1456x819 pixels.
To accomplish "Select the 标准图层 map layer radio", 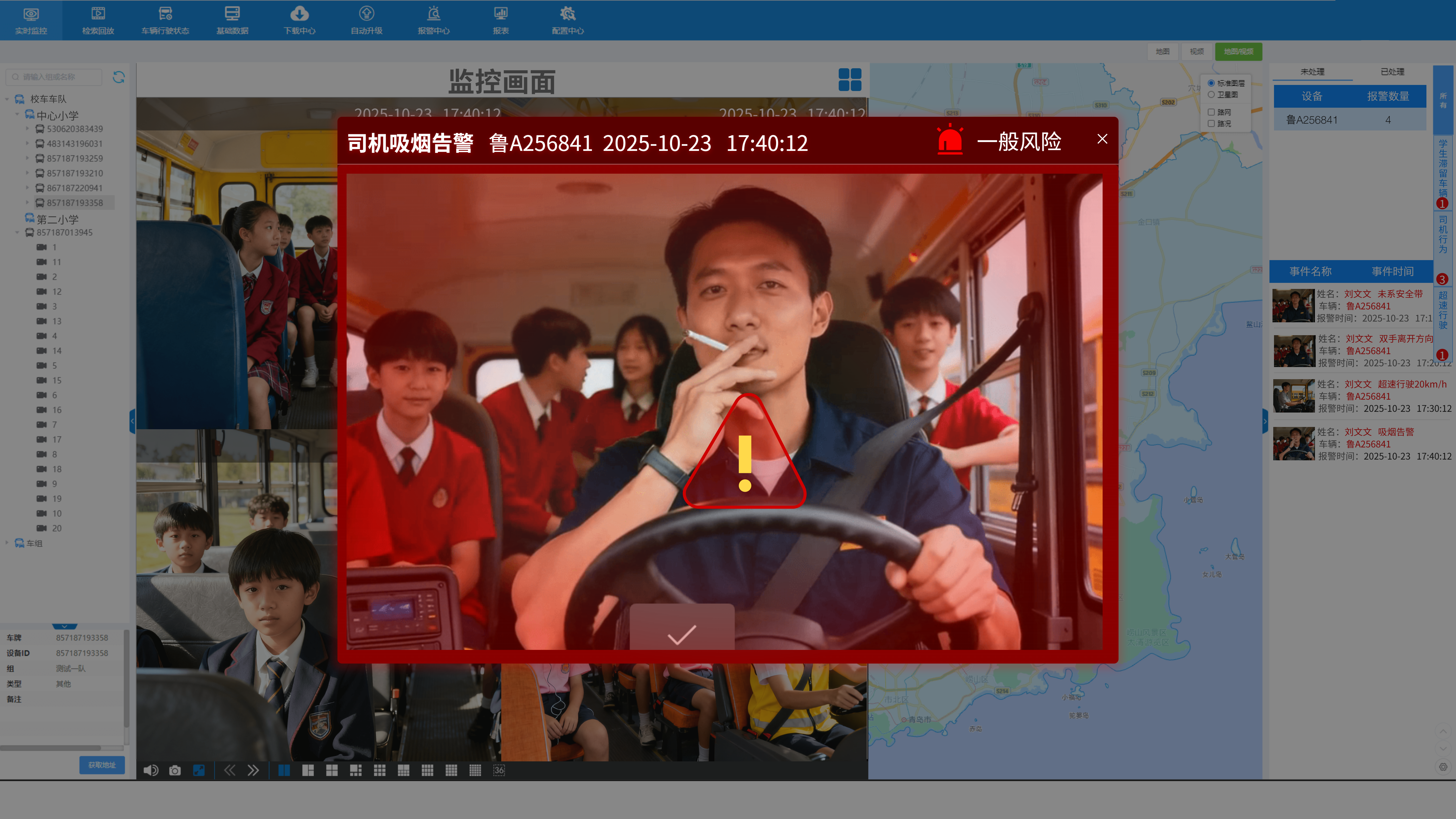I will coord(1211,83).
